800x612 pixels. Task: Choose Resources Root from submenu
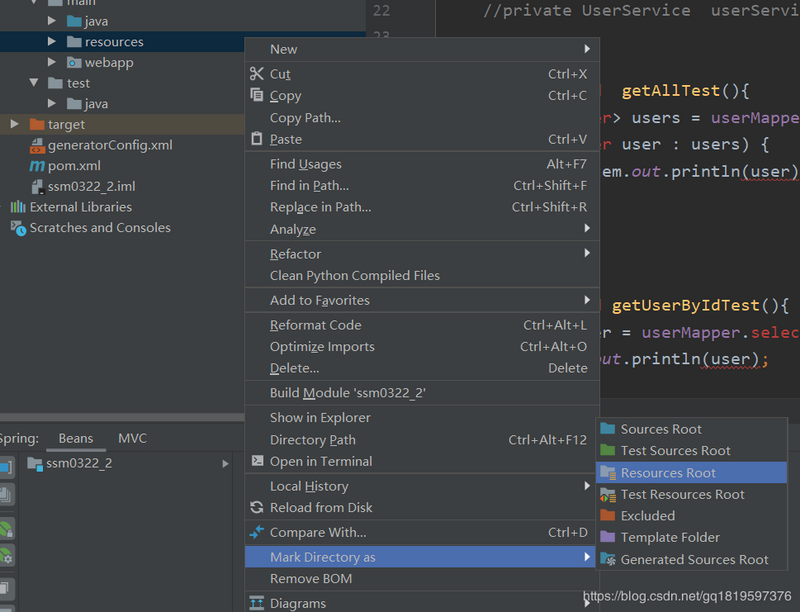coord(668,473)
